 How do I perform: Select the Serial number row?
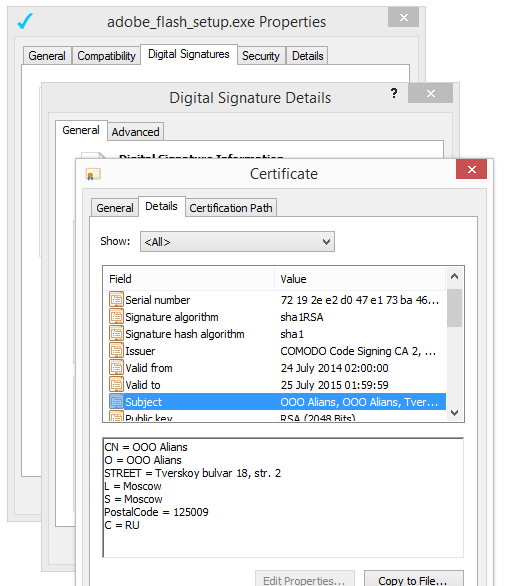click(x=275, y=300)
